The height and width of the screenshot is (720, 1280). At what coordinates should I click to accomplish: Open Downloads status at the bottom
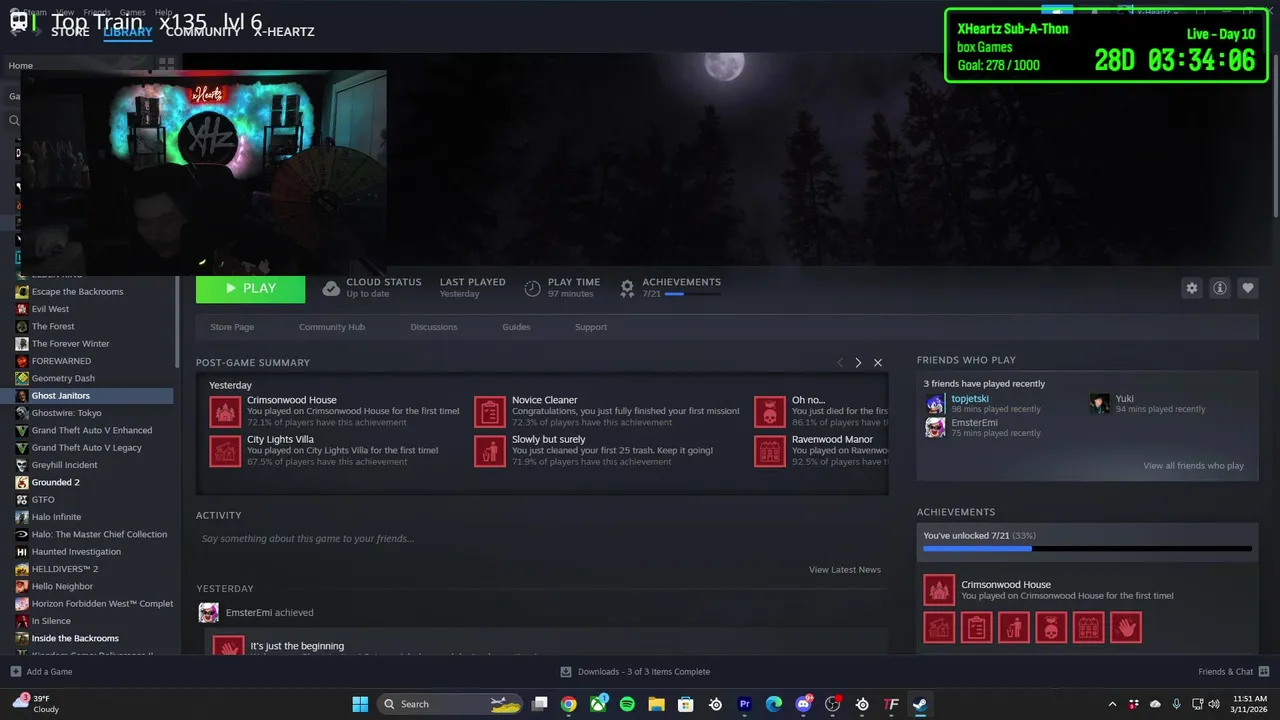[x=635, y=672]
